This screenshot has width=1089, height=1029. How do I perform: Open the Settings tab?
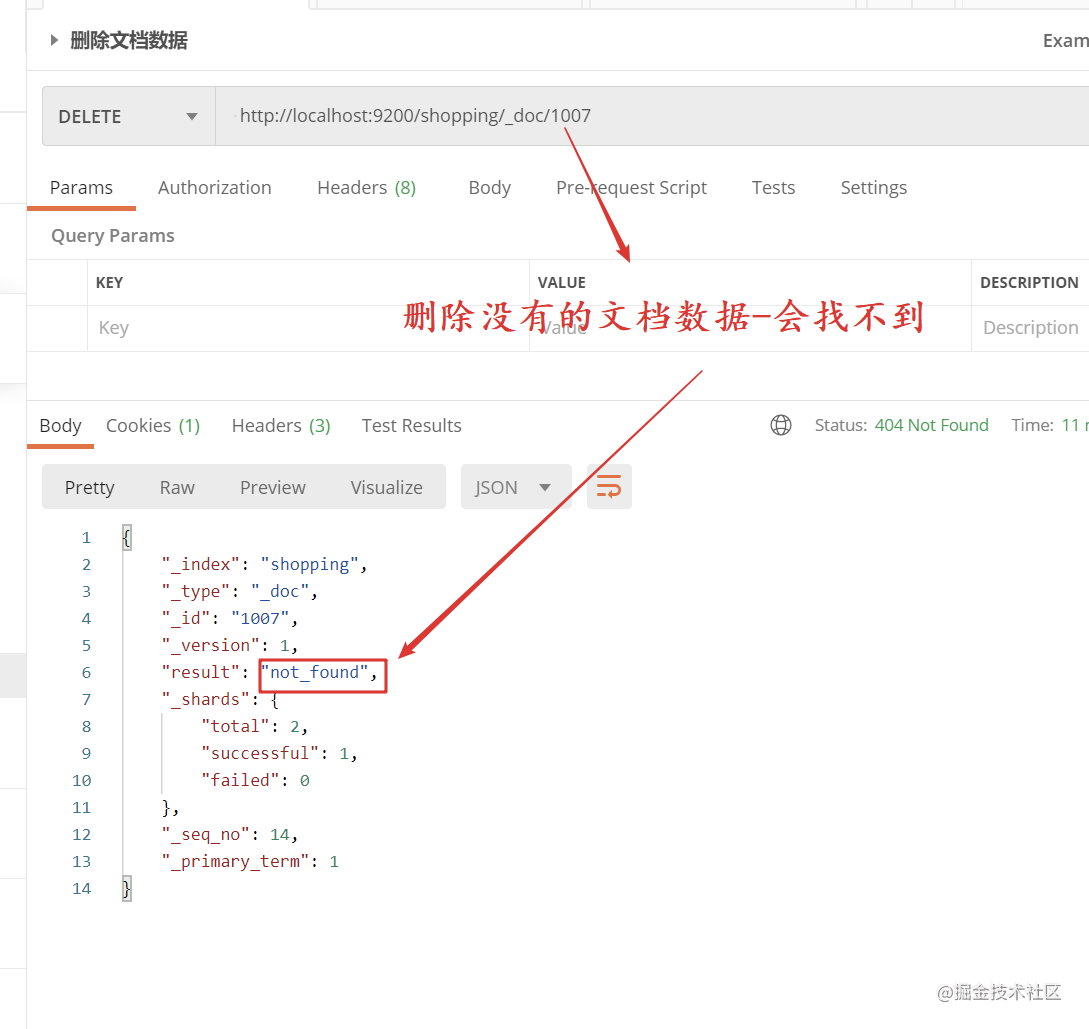click(874, 187)
